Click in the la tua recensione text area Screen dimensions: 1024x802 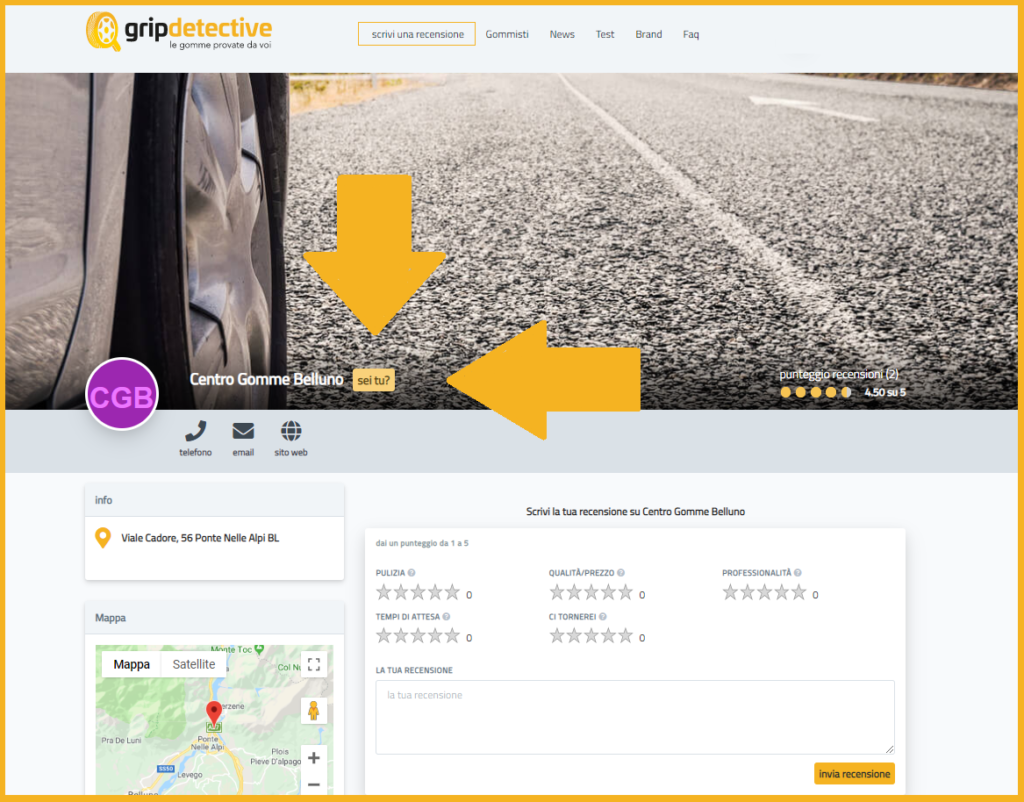pos(634,716)
